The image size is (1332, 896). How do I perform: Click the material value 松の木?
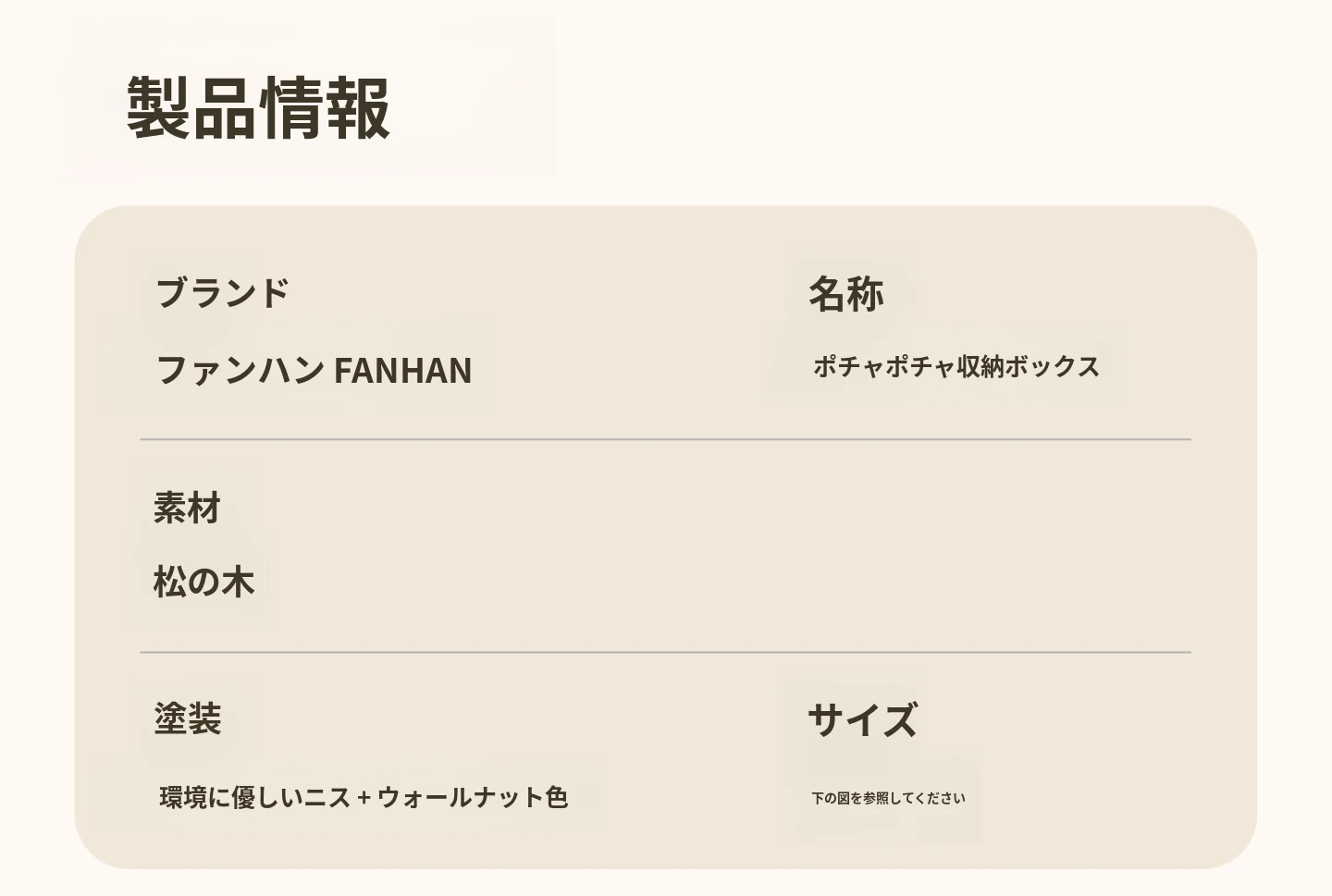[x=203, y=583]
